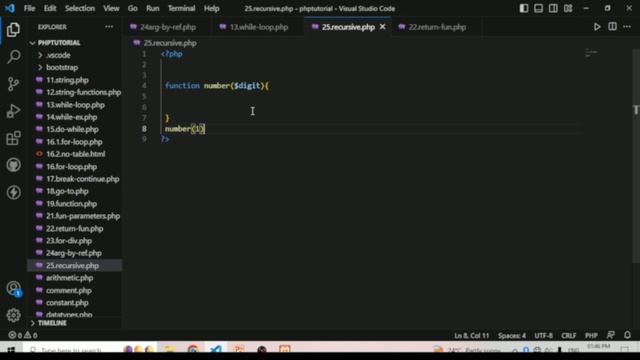Viewport: 640px width, 360px height.
Task: Open the GitHub view in activity bar
Action: pyautogui.click(x=13, y=165)
